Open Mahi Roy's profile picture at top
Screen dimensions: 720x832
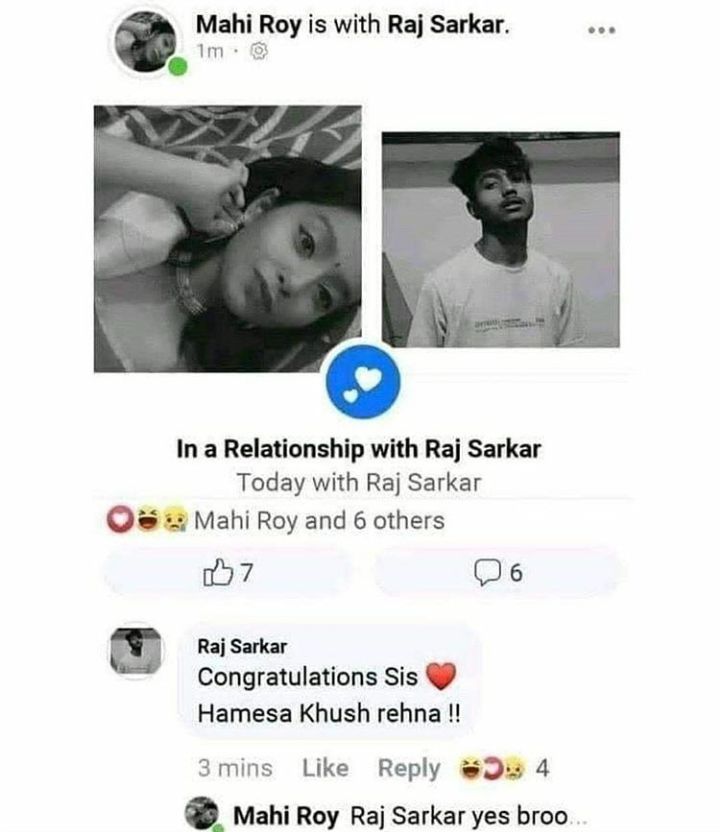click(145, 42)
